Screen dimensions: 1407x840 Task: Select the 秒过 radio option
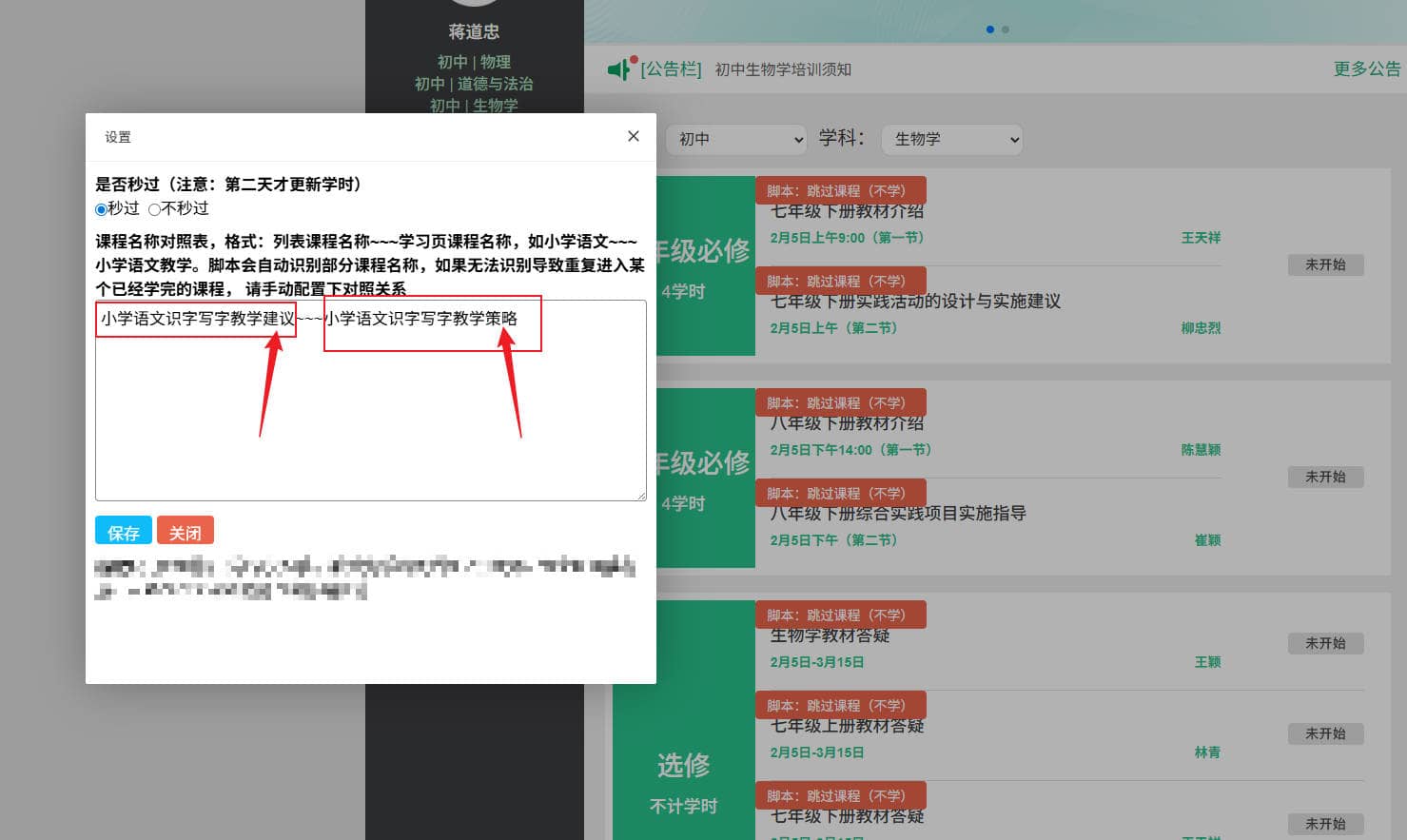(x=101, y=209)
